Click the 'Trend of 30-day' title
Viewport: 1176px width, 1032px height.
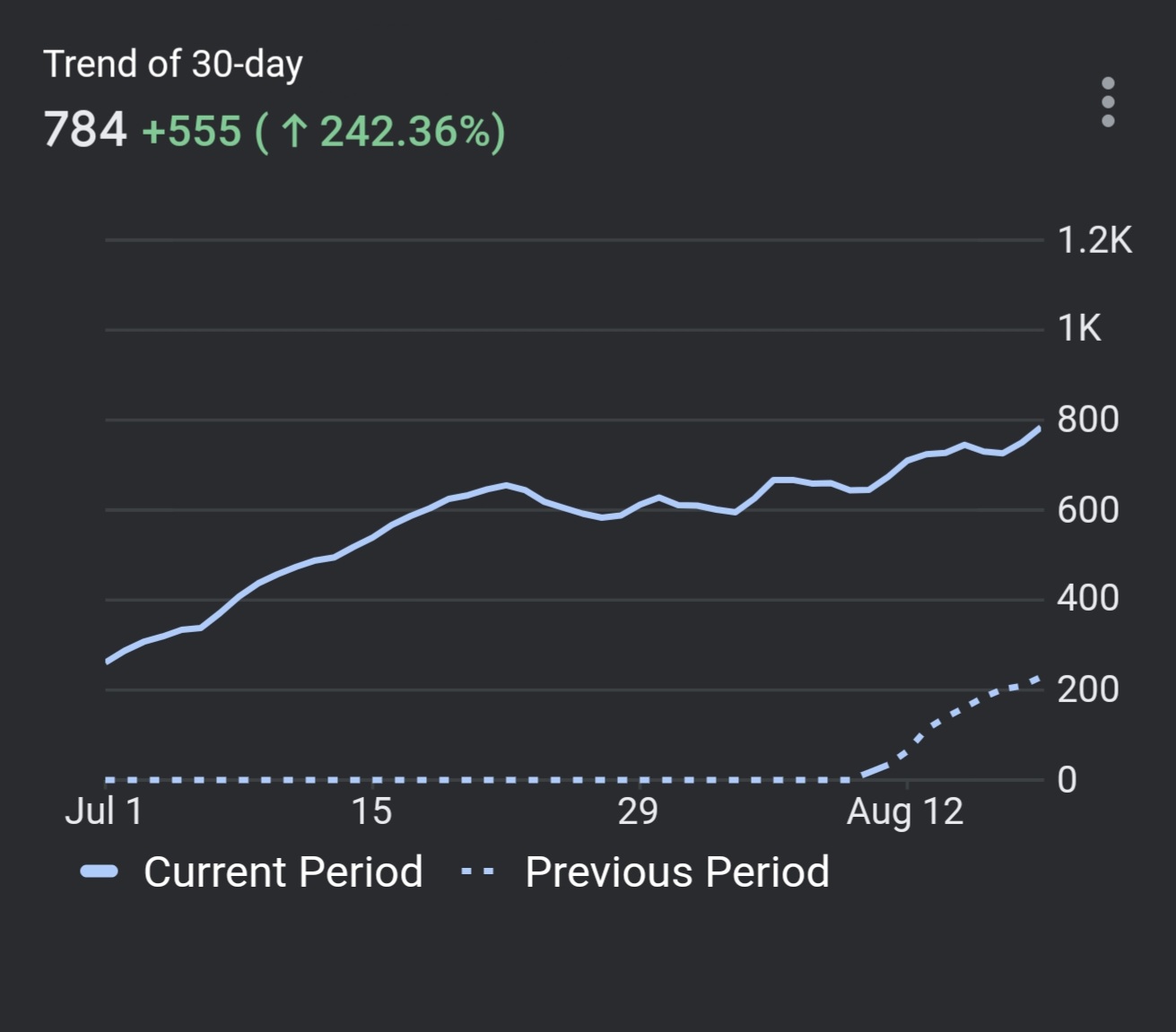pyautogui.click(x=173, y=65)
